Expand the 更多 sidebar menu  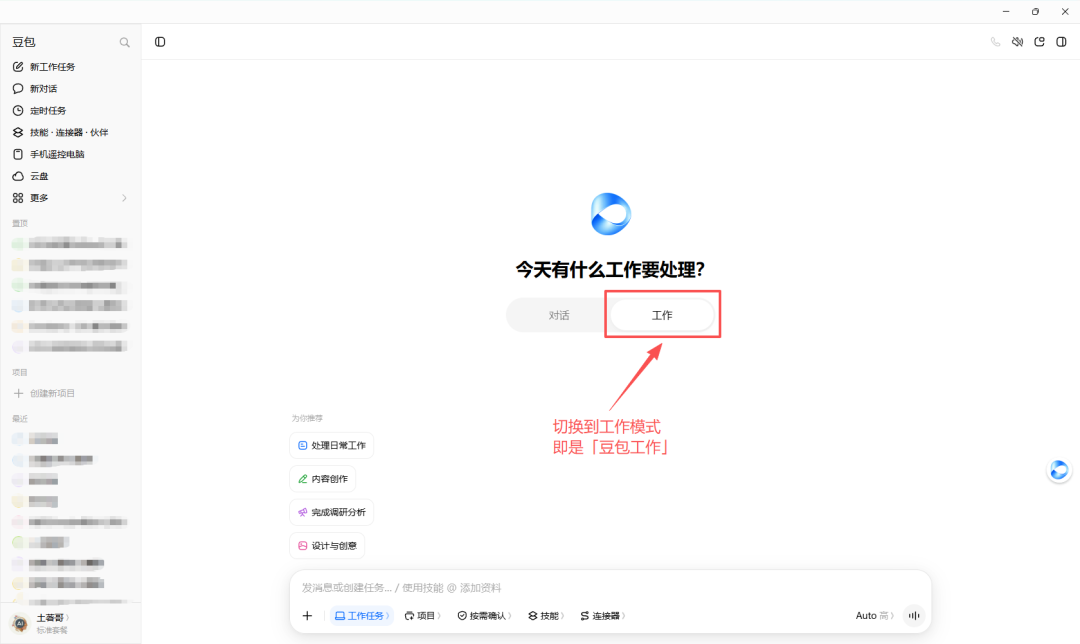pos(70,198)
